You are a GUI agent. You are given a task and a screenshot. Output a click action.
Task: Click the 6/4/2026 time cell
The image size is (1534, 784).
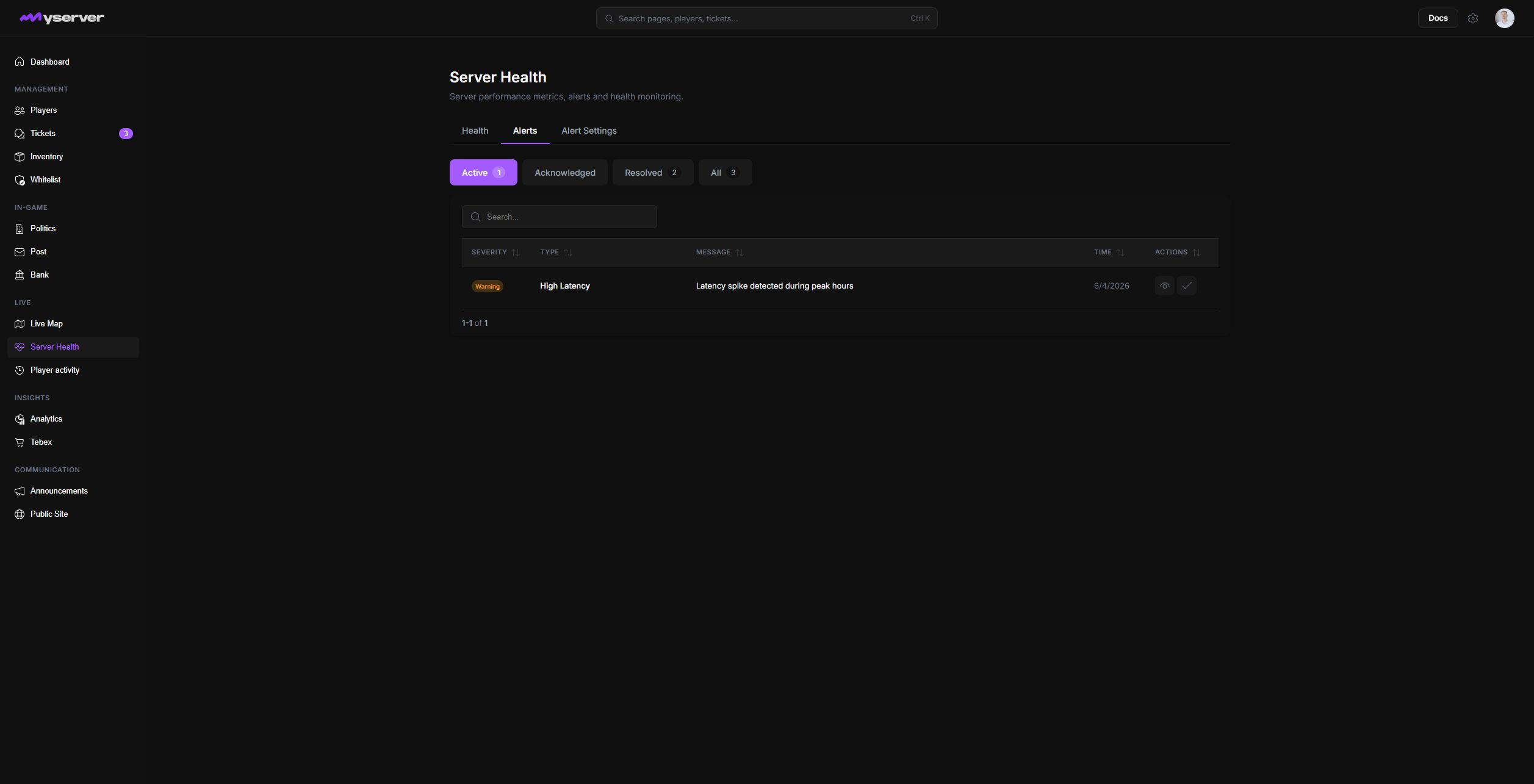click(1111, 286)
